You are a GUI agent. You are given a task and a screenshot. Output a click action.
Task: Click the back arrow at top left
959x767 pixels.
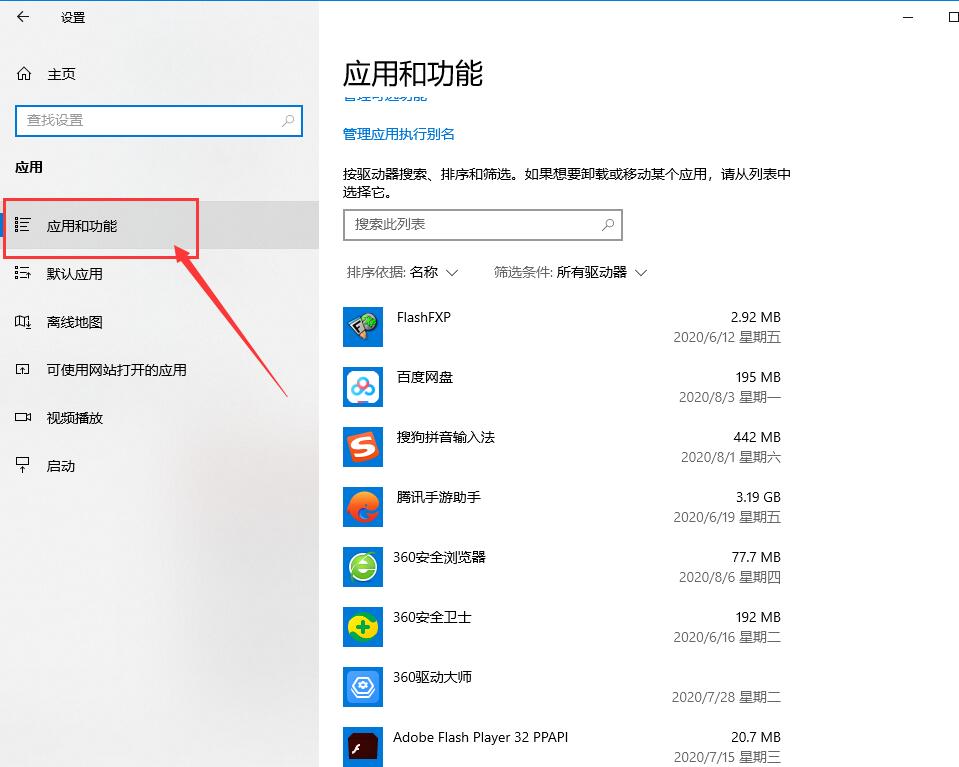pos(22,16)
